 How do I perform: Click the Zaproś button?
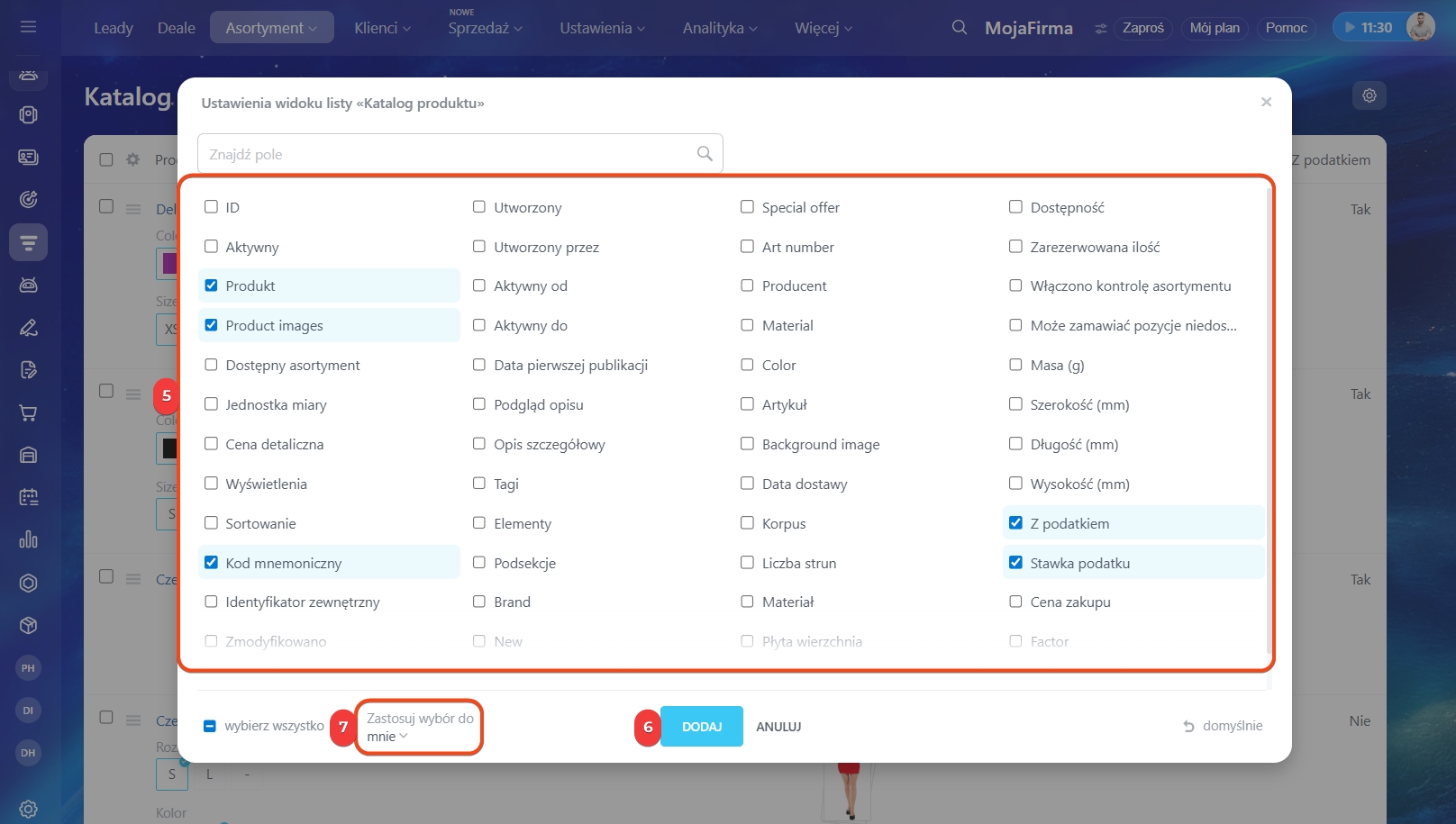pyautogui.click(x=1143, y=28)
